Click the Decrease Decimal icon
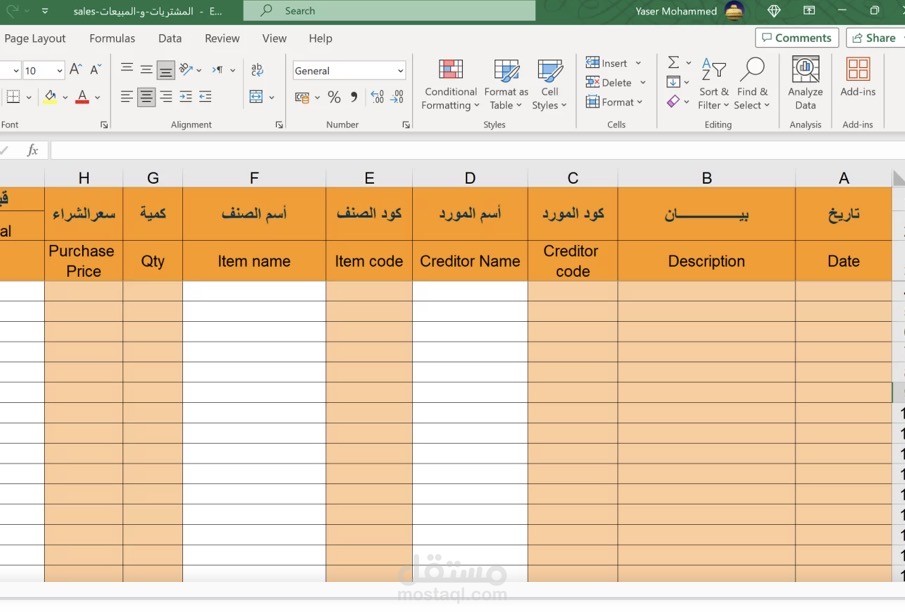The image size is (905, 616). [397, 97]
